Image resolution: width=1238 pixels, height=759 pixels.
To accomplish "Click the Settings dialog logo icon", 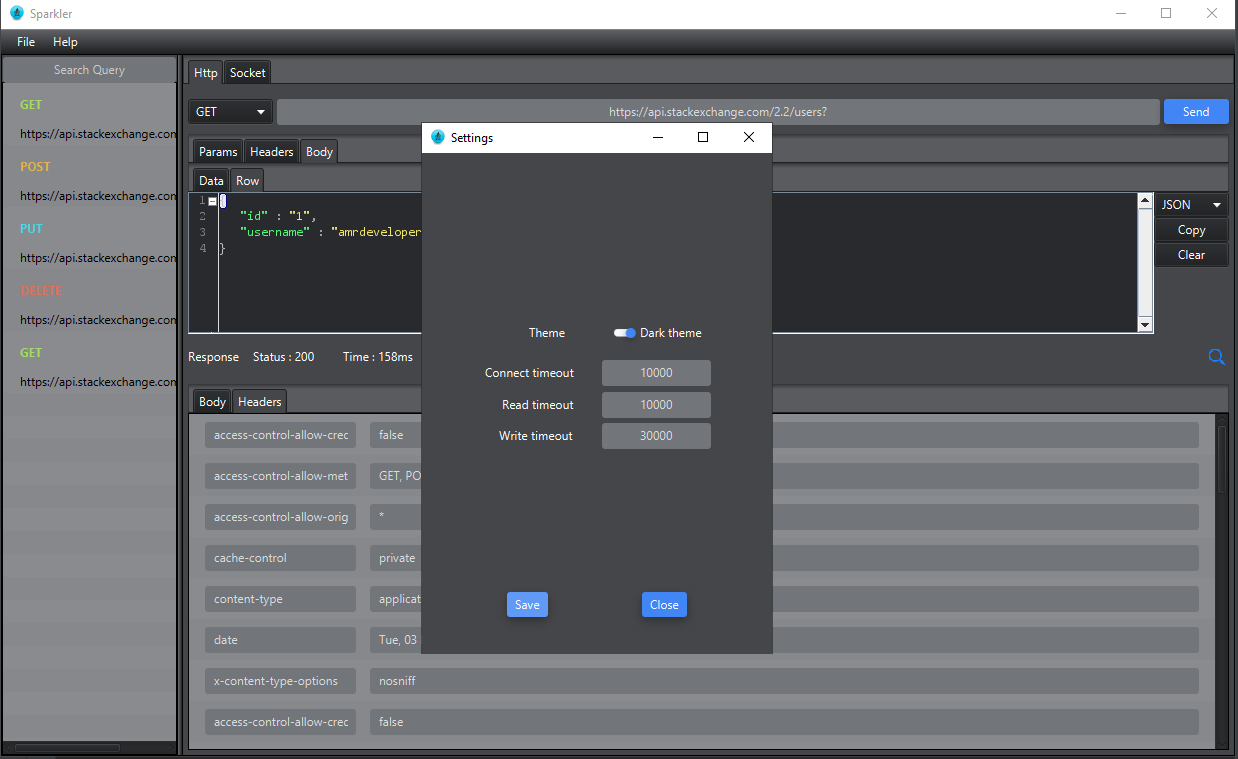I will [x=438, y=137].
